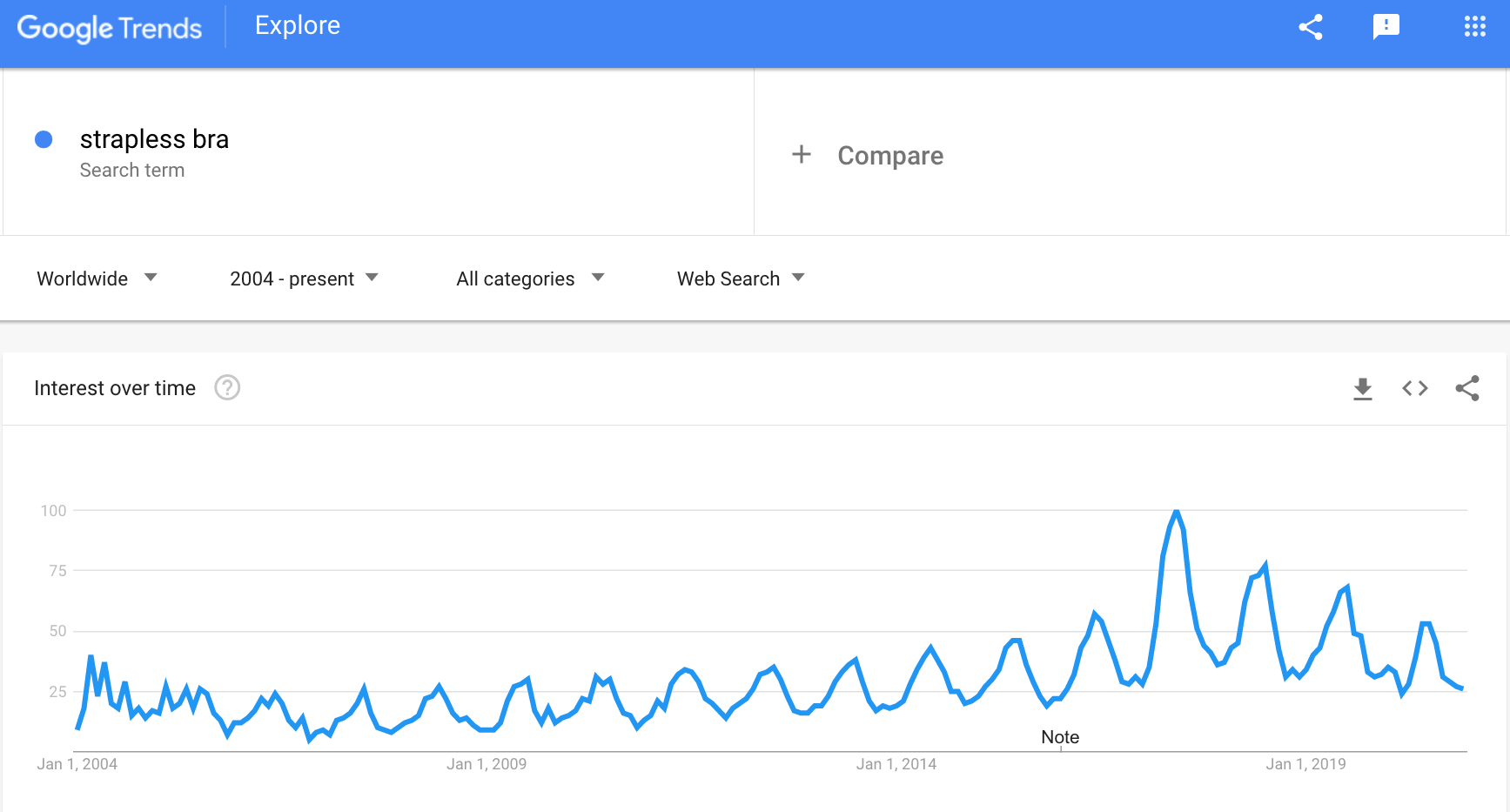Open the Google apps grid icon
1510x812 pixels.
[1475, 27]
